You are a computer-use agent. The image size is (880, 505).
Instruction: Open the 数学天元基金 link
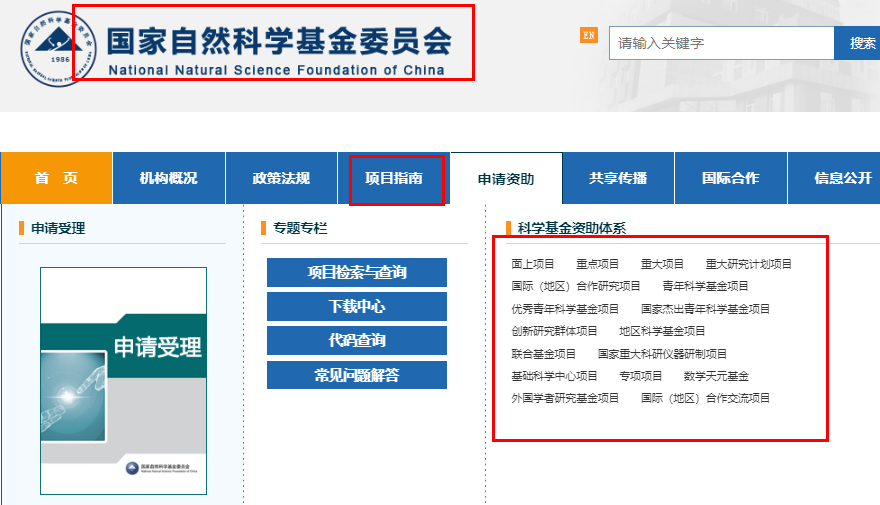pyautogui.click(x=716, y=376)
